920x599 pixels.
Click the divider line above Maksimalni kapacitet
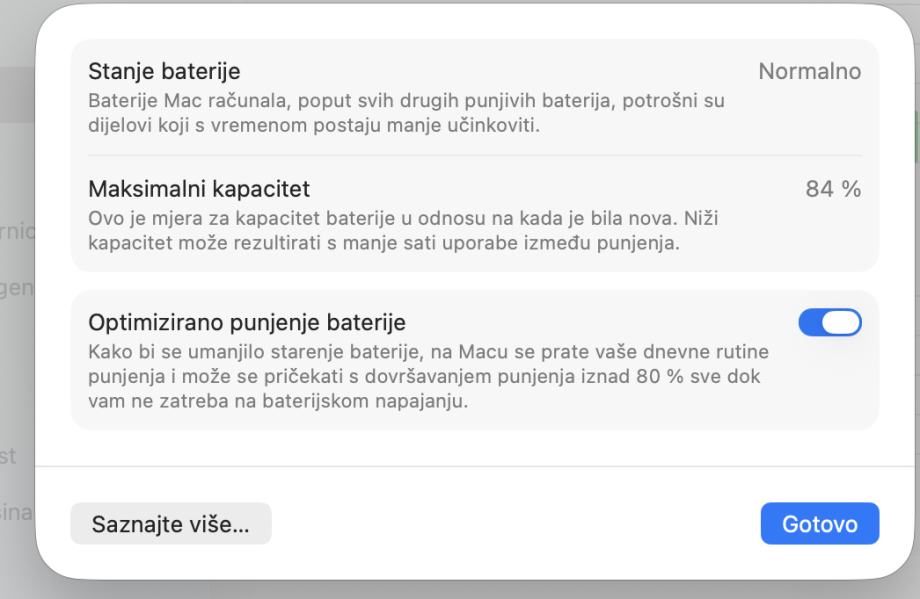tap(474, 155)
